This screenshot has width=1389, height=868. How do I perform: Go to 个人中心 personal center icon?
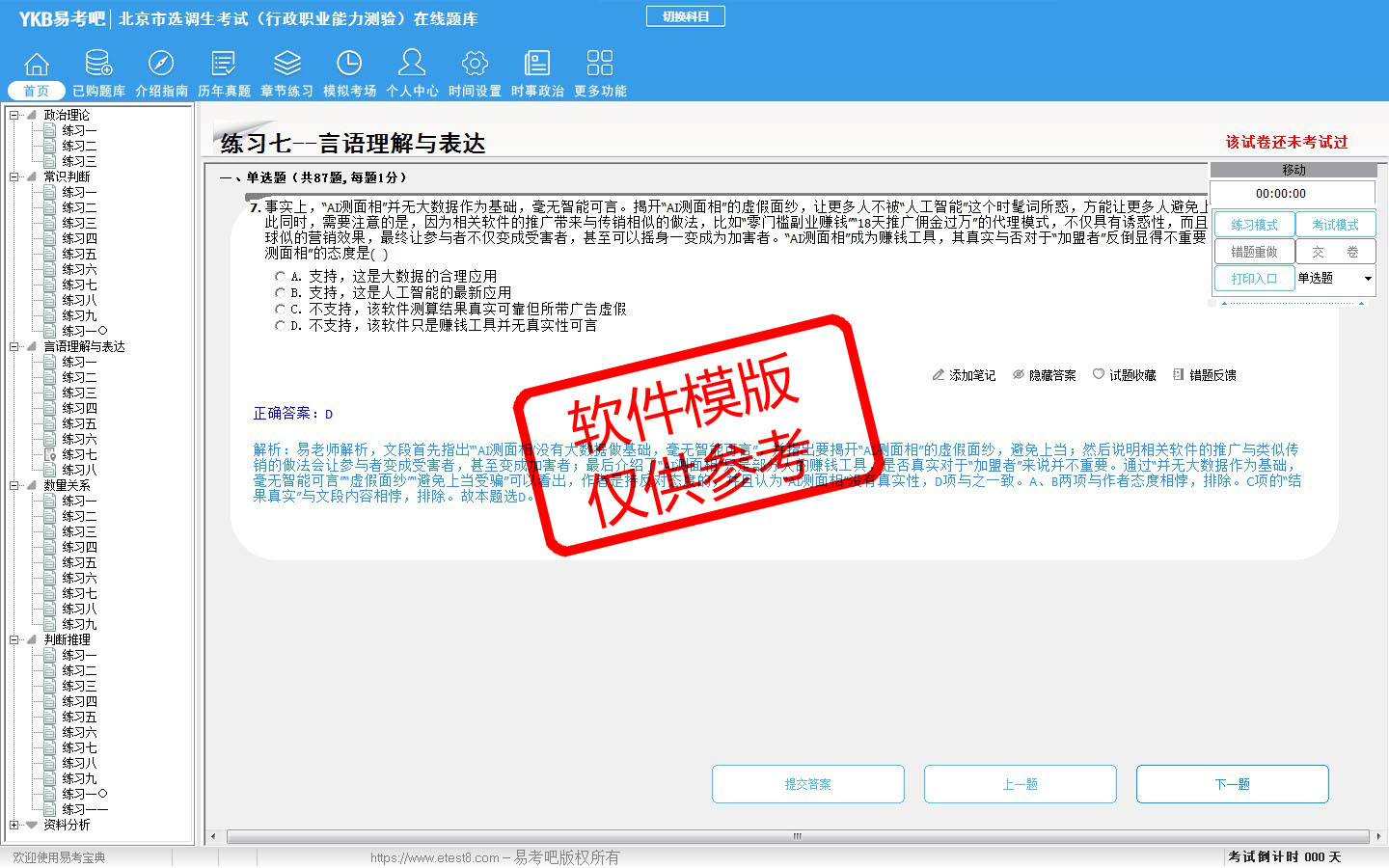(412, 64)
